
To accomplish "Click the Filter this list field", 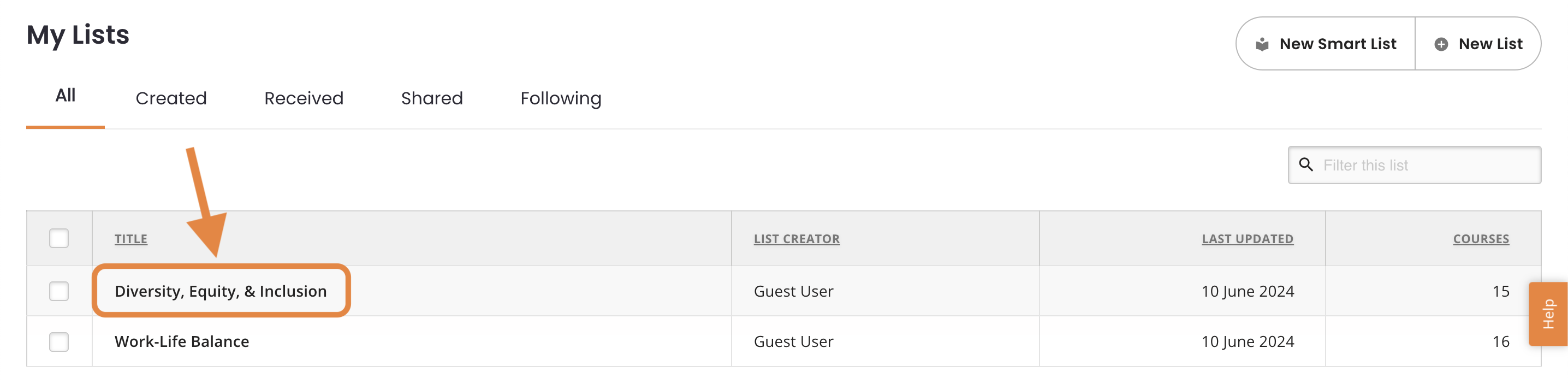I will [x=1414, y=165].
